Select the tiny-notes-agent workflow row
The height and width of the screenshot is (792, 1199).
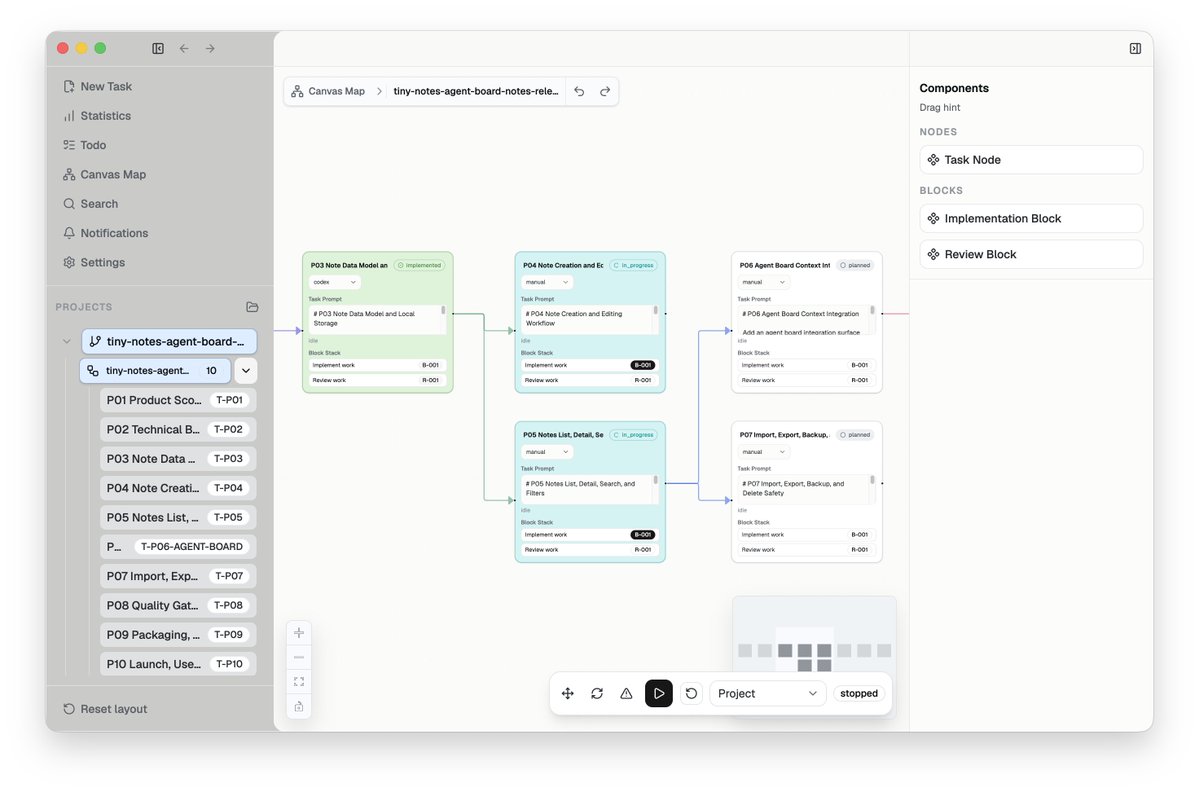pos(155,371)
